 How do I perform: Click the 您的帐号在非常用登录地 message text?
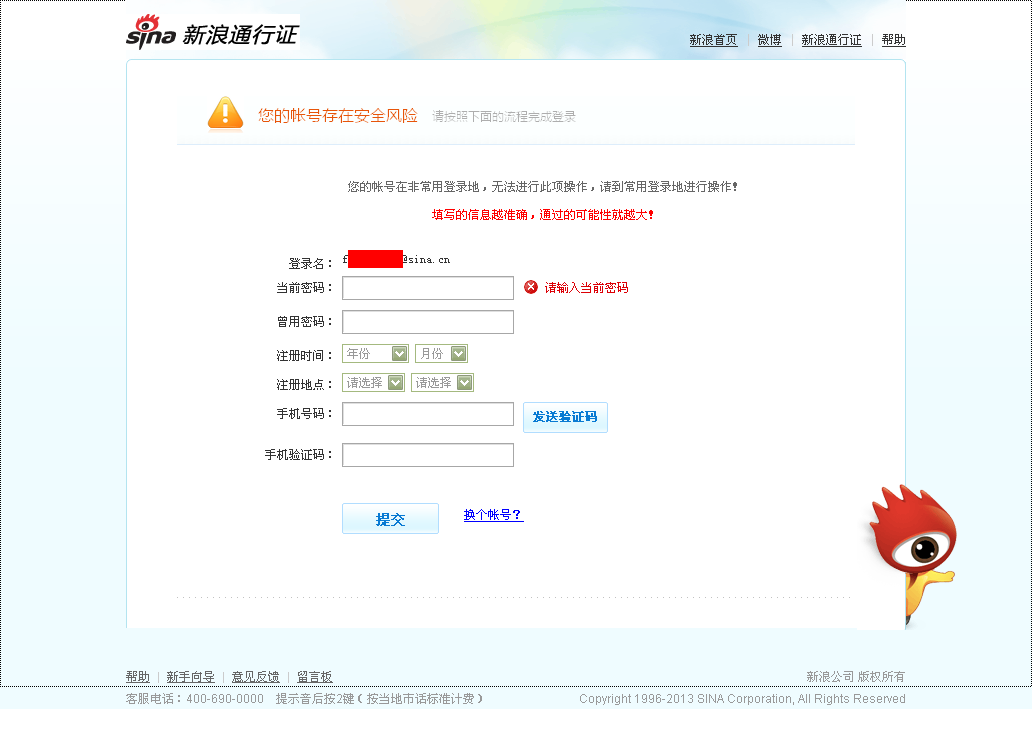pyautogui.click(x=542, y=187)
